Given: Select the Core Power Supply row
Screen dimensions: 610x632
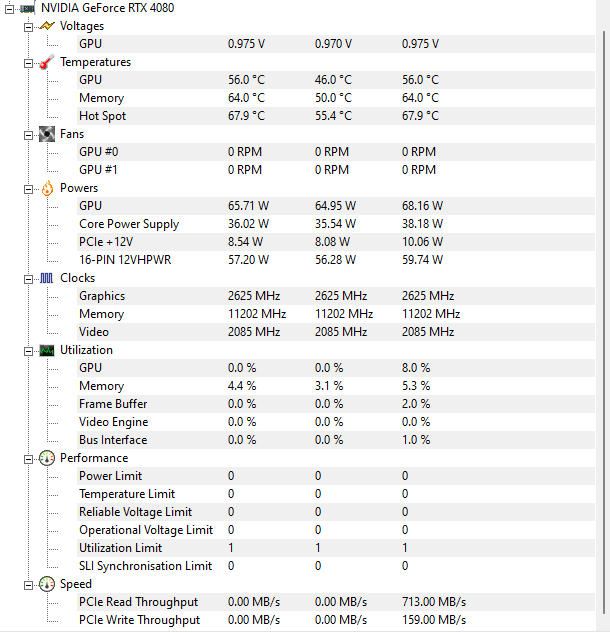Looking at the screenshot, I should pos(129,224).
